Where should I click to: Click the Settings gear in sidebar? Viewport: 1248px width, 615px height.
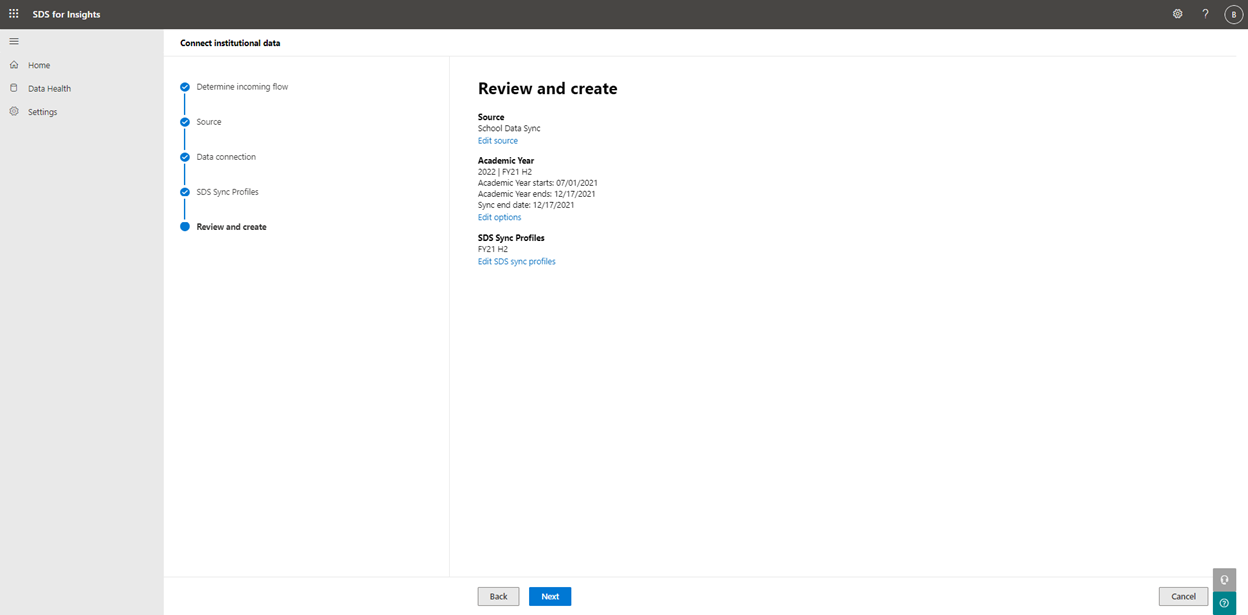(x=14, y=112)
